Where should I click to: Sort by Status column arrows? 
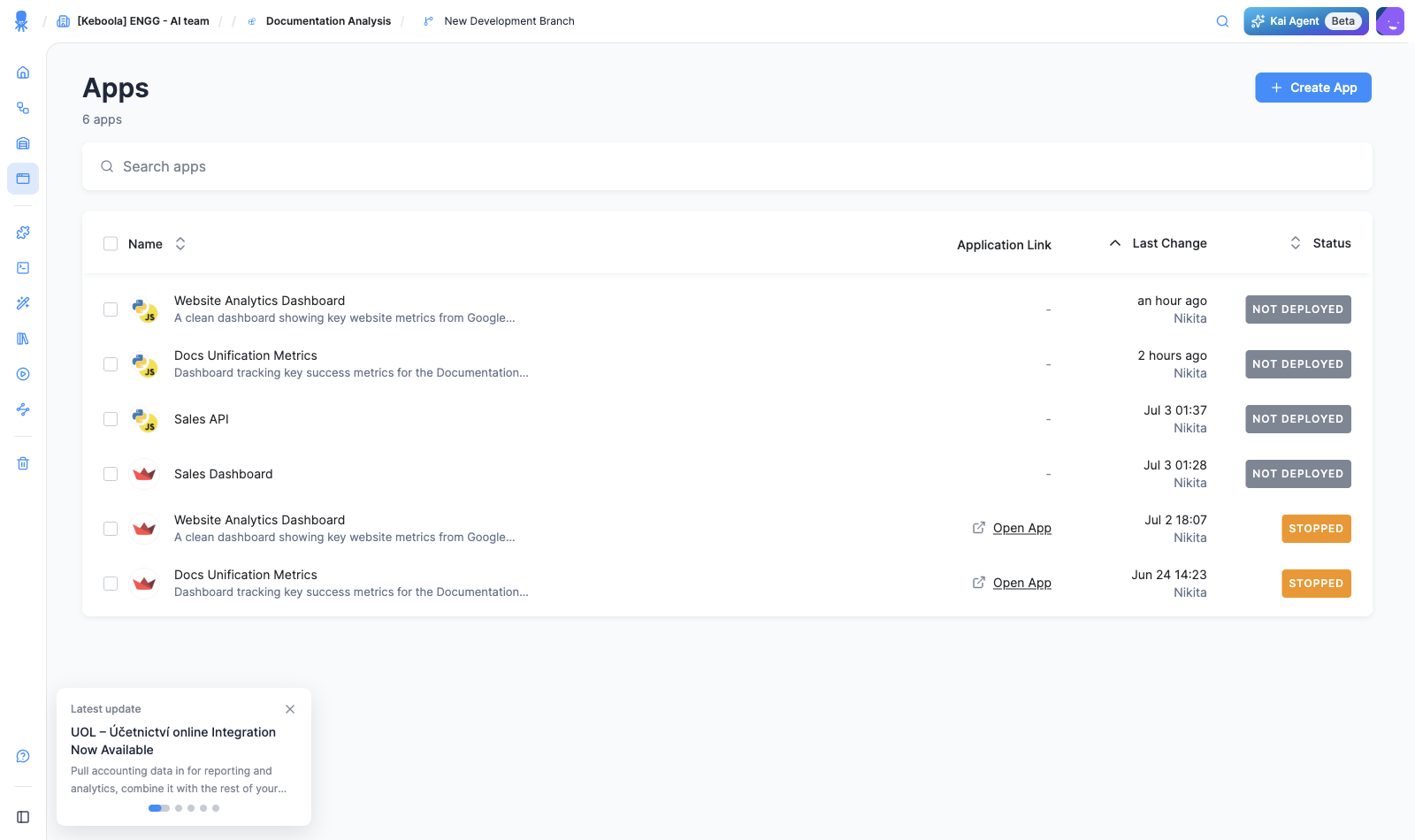[x=1295, y=243]
